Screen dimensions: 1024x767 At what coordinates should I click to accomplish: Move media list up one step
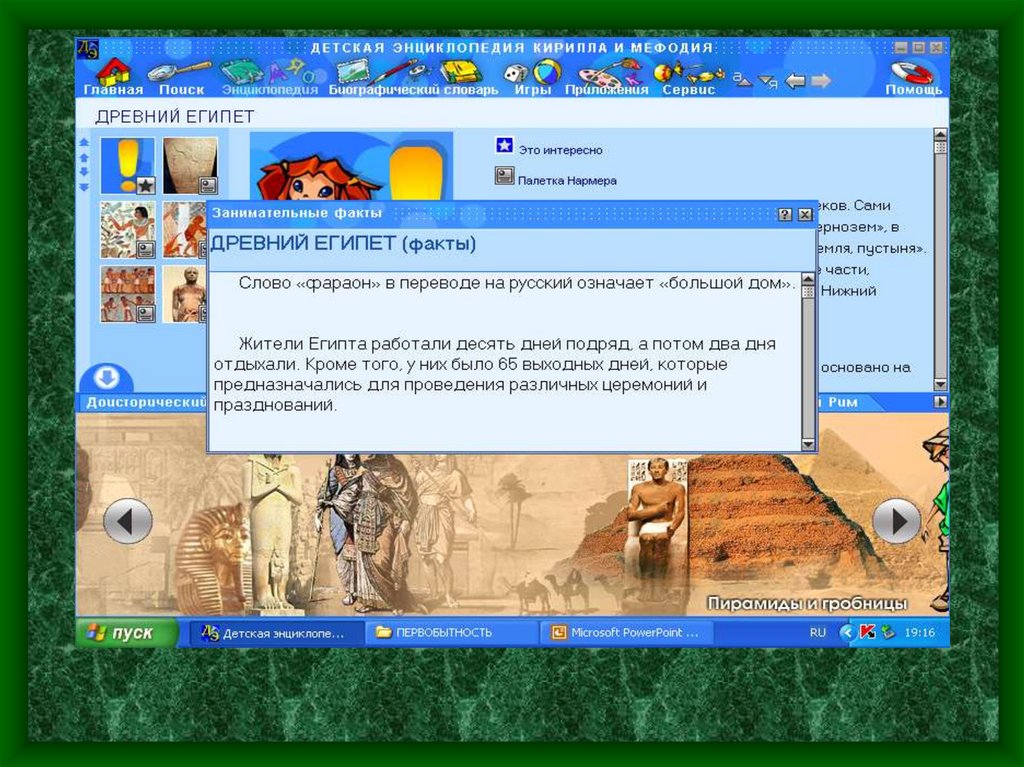84,157
